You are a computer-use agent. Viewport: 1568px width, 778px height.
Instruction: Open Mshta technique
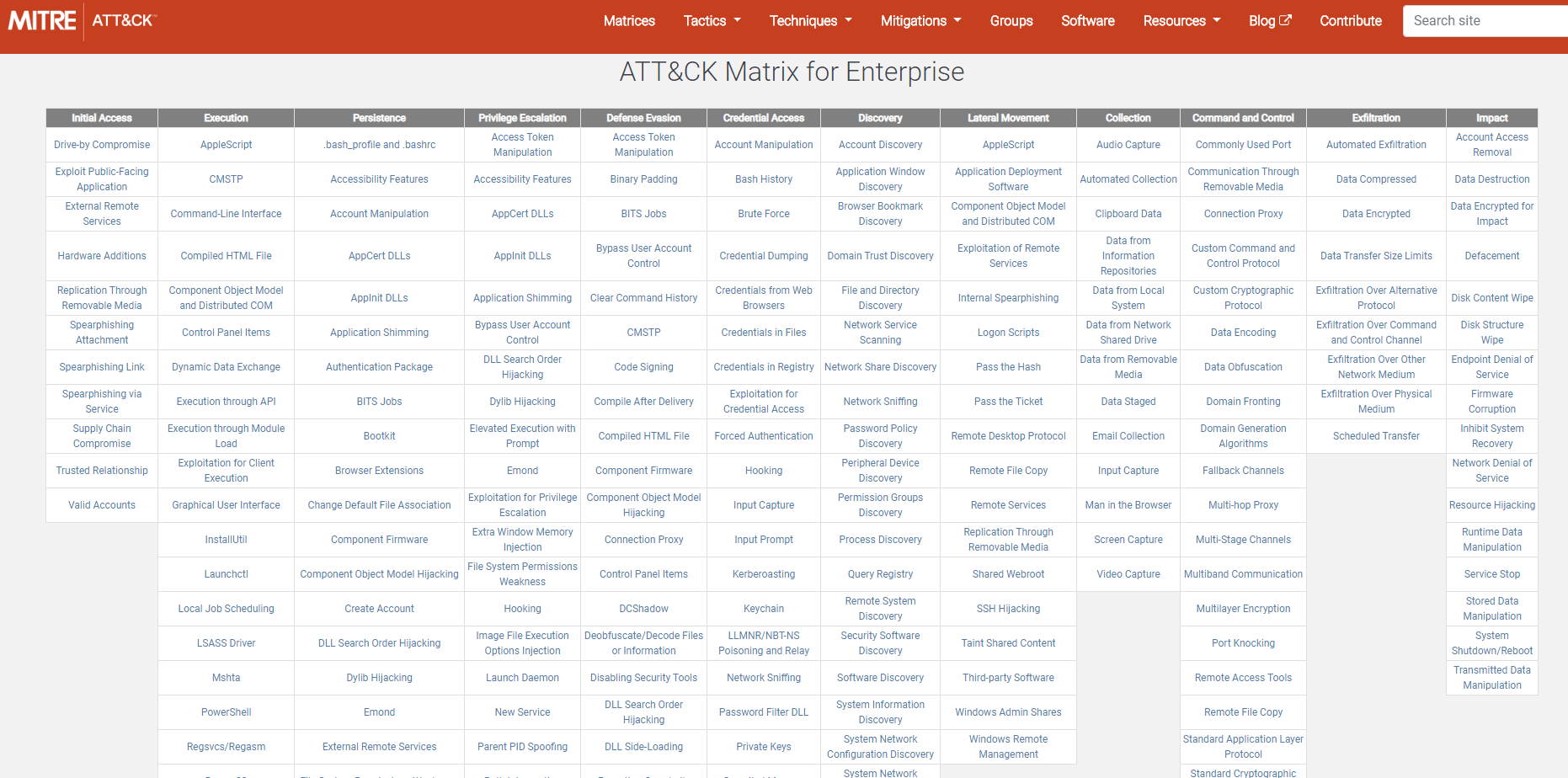pos(226,678)
